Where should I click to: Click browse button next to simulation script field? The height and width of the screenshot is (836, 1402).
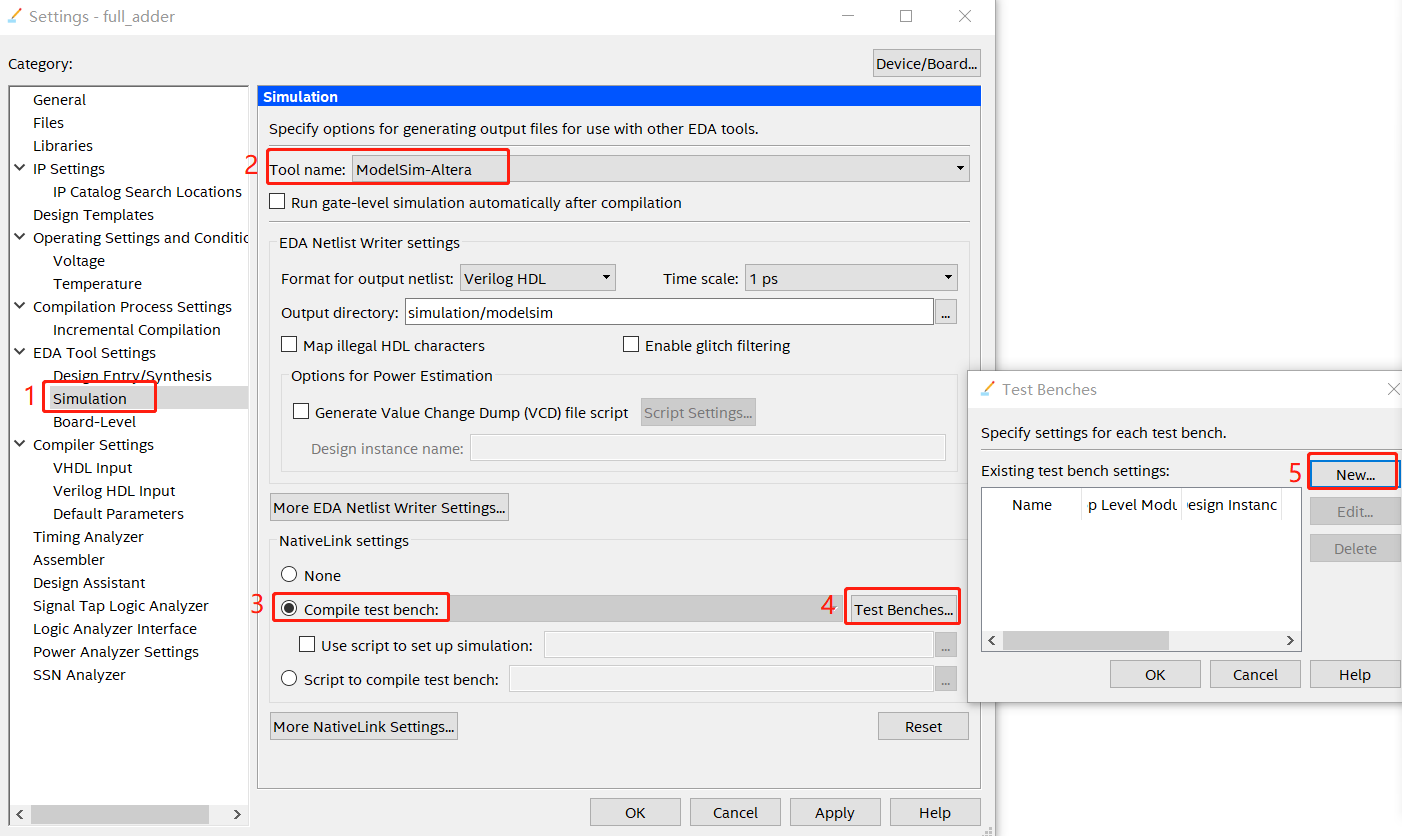[946, 646]
